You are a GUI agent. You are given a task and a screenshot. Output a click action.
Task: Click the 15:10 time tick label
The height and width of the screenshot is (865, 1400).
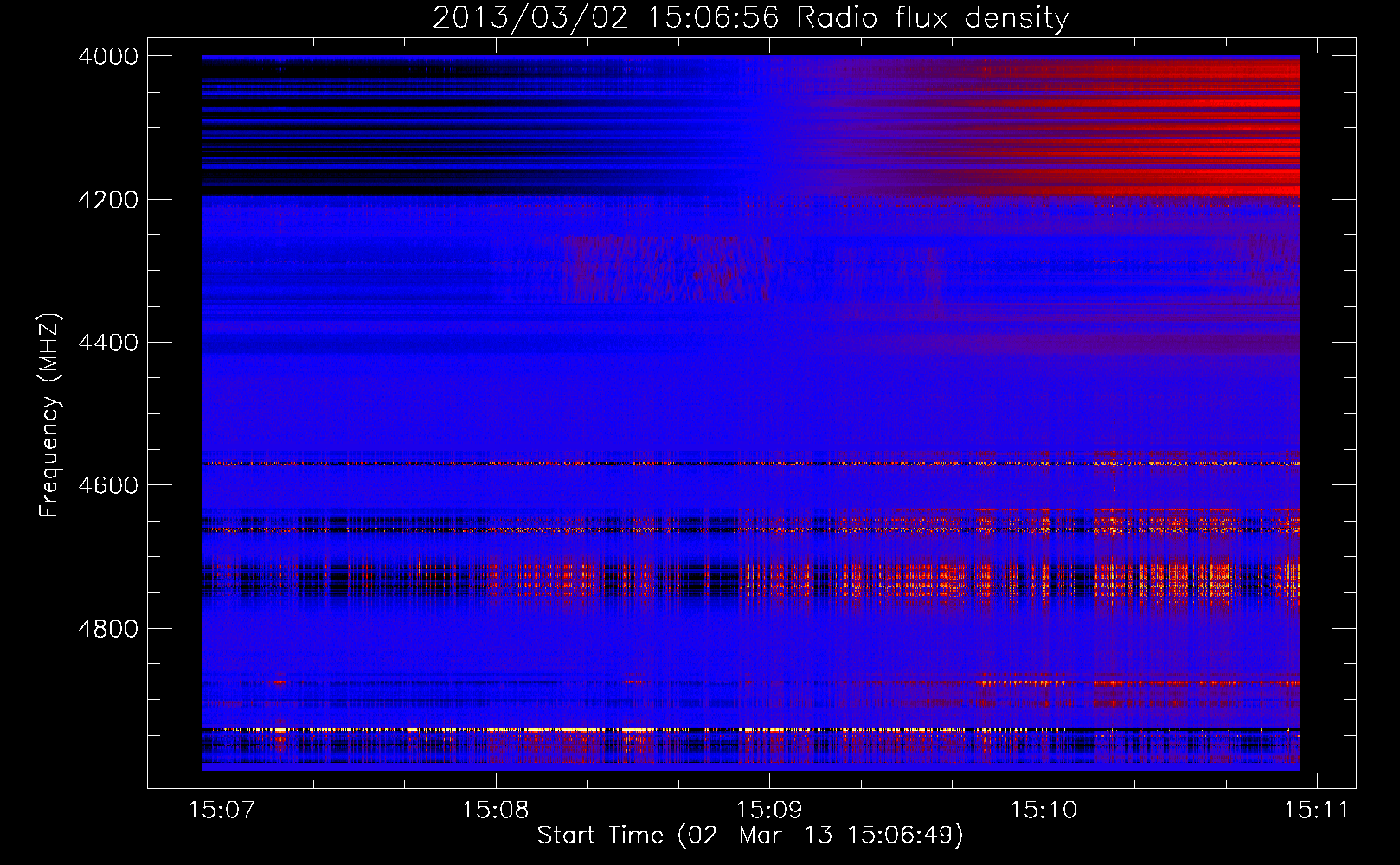1044,810
